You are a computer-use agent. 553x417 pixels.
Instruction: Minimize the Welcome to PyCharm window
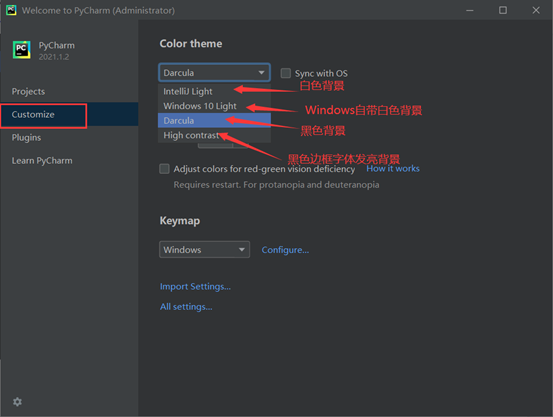point(470,10)
